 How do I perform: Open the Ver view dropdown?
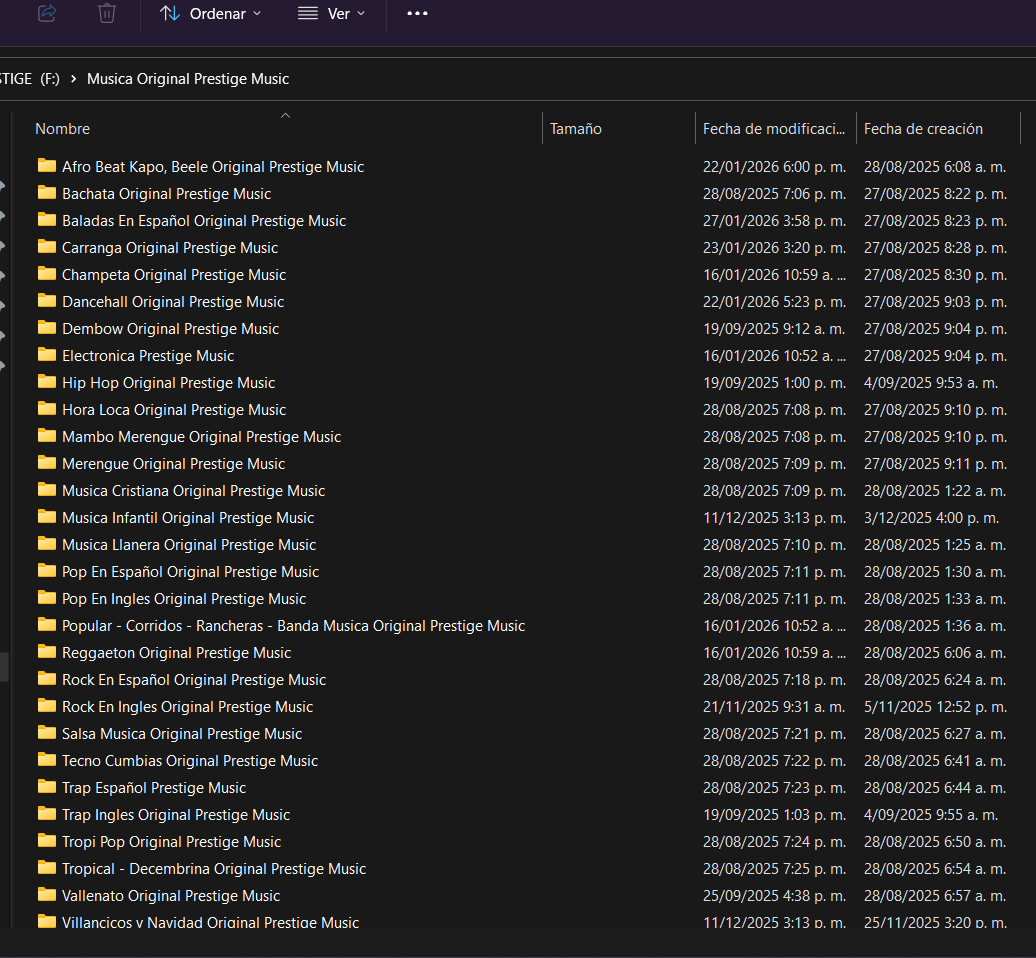331,14
